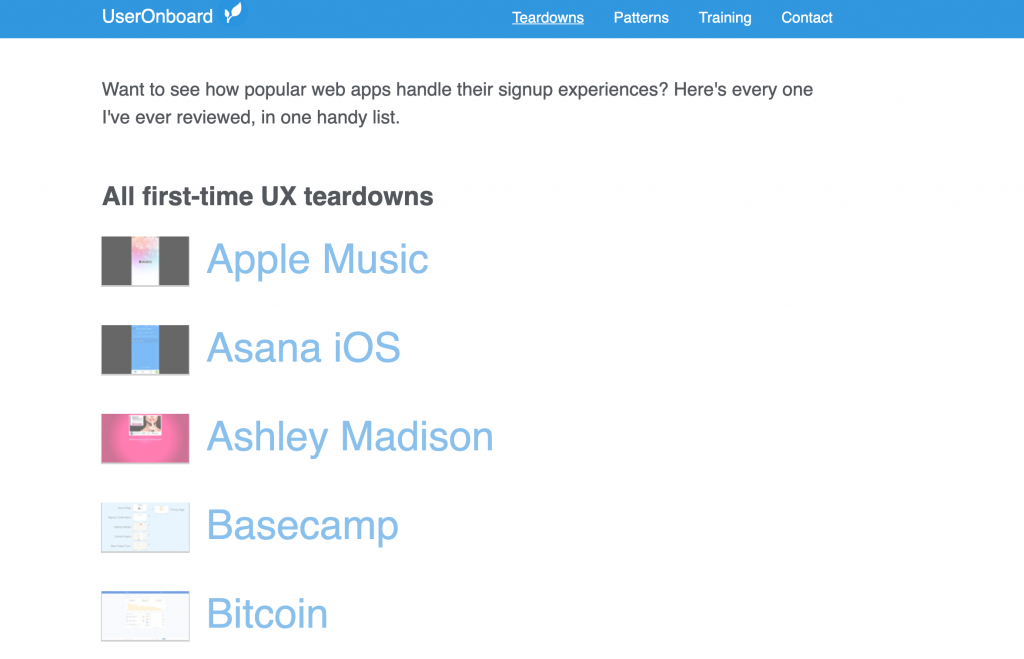The height and width of the screenshot is (659, 1024).
Task: Go to the Teardowns menu item
Action: [547, 18]
